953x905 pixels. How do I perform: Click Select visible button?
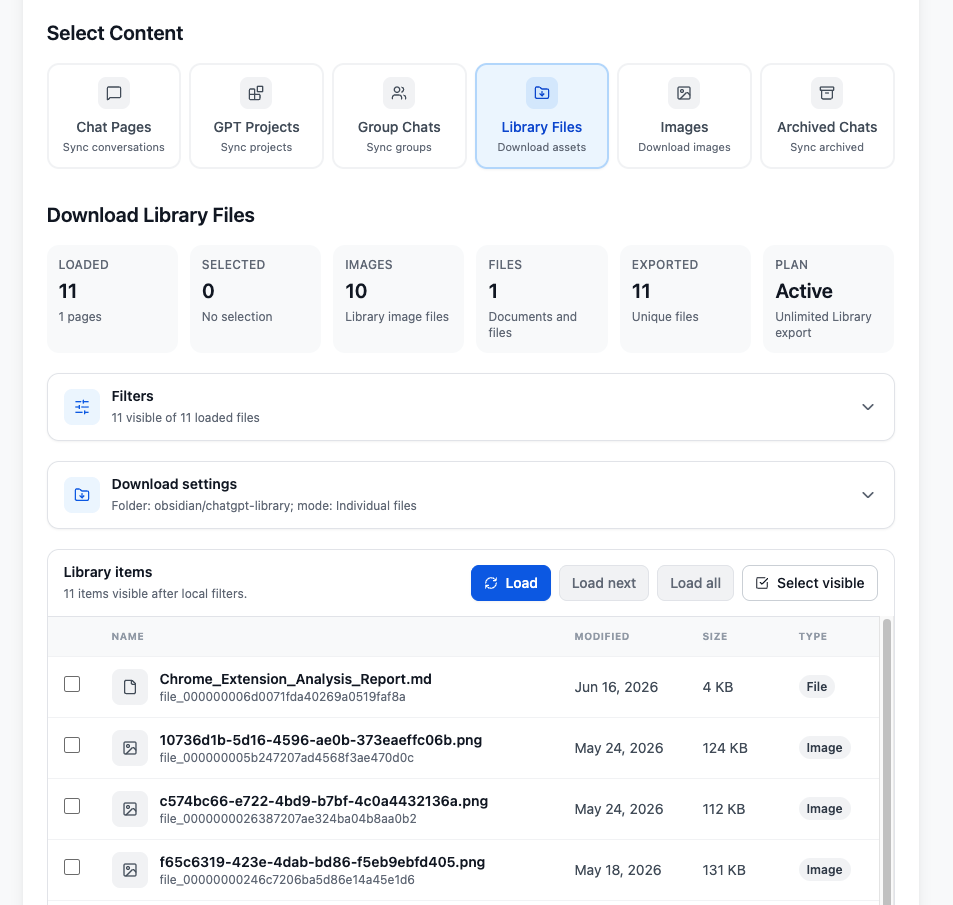coord(810,583)
